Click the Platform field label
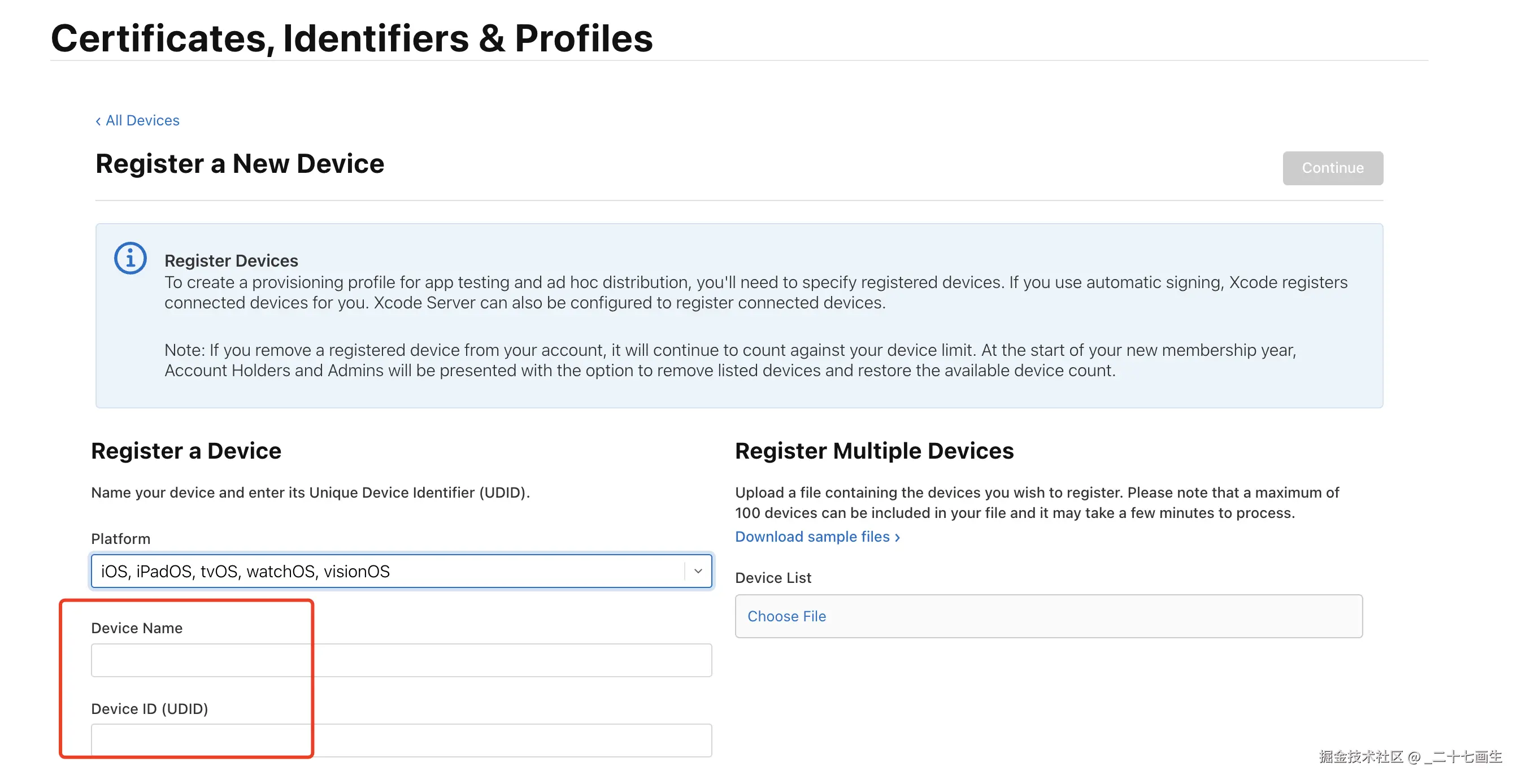Screen dimensions: 1522x784 120,539
